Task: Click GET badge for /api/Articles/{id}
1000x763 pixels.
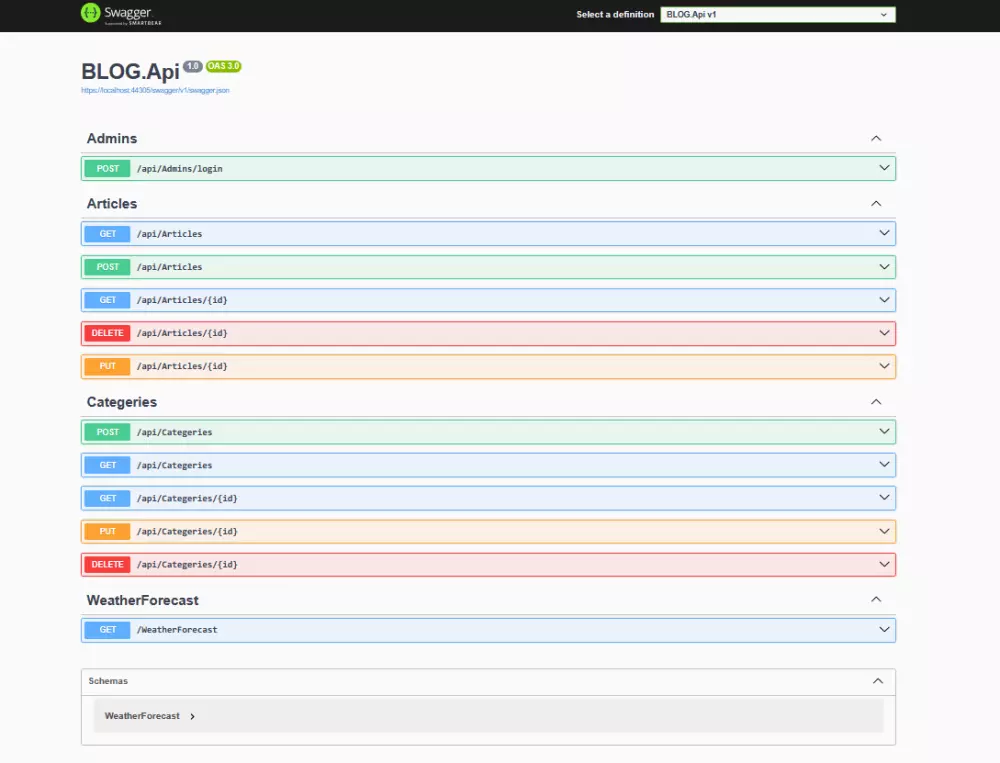Action: (x=108, y=300)
